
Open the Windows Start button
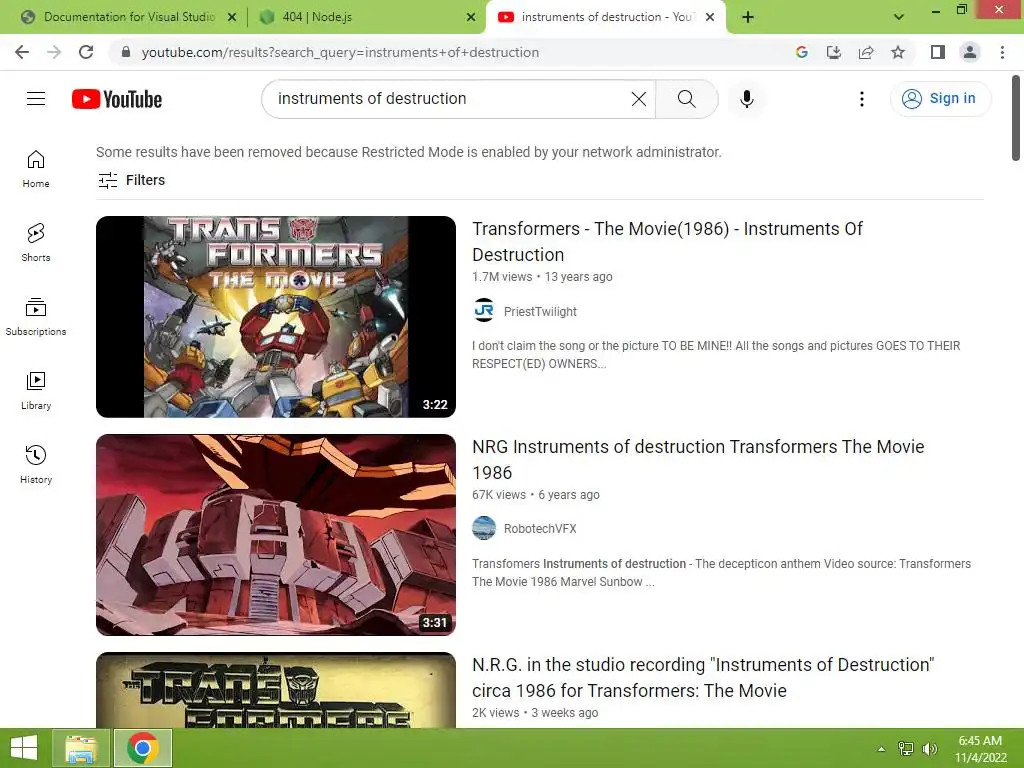point(24,748)
